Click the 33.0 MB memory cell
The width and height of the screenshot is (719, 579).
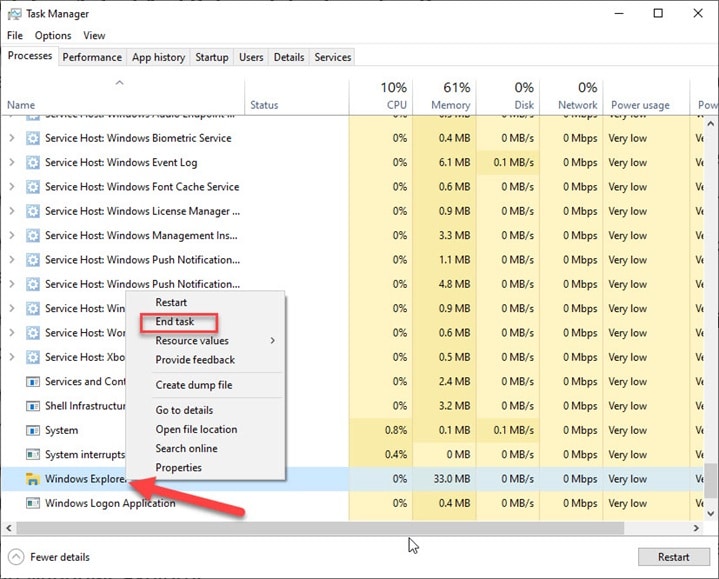[444, 479]
